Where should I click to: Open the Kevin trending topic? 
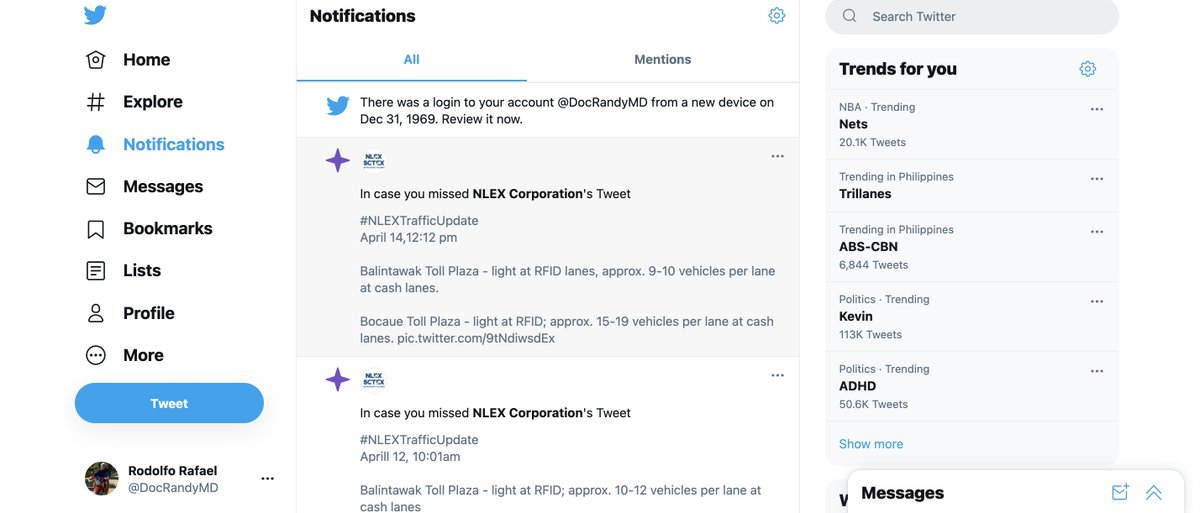tap(856, 316)
